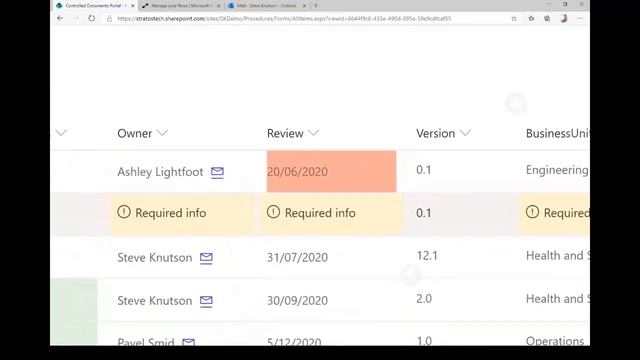Image resolution: width=640 pixels, height=360 pixels.
Task: Open the favorites list icon
Action: (x=531, y=18)
